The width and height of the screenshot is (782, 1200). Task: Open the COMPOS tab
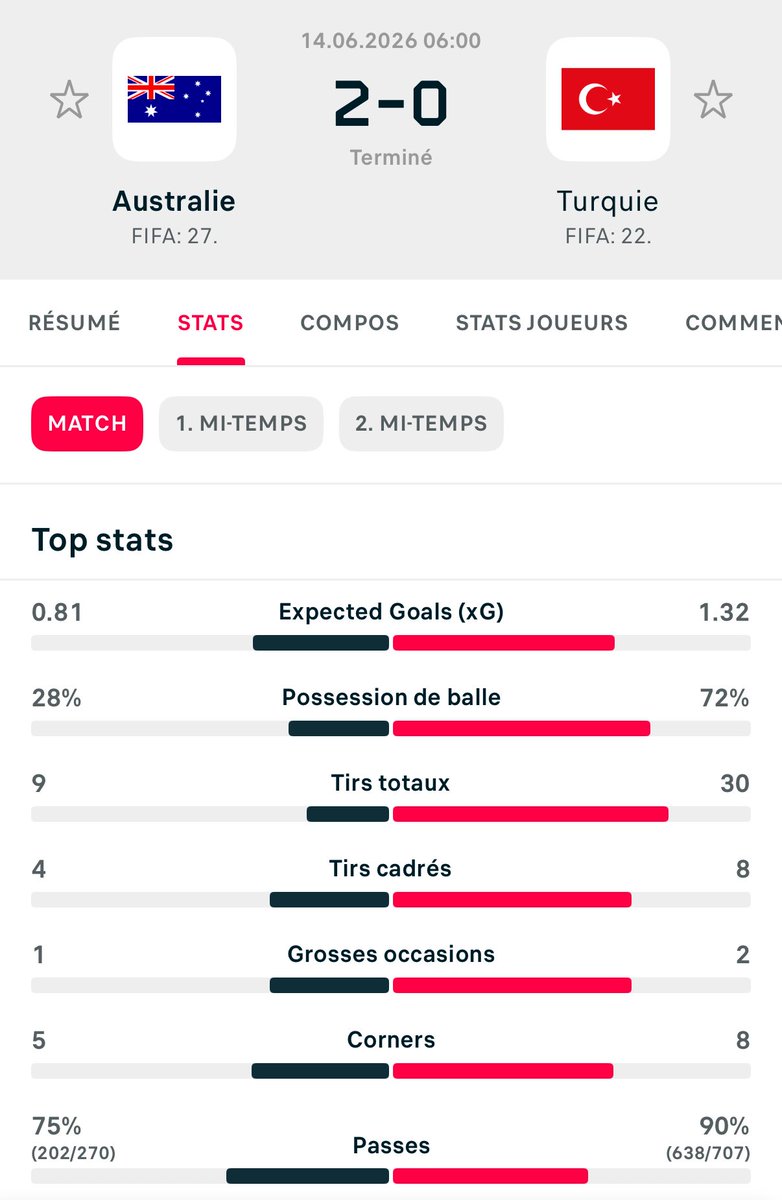click(350, 322)
